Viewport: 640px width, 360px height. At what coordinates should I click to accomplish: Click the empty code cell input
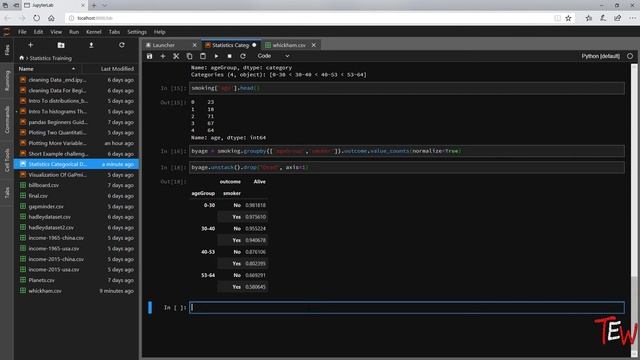click(407, 307)
